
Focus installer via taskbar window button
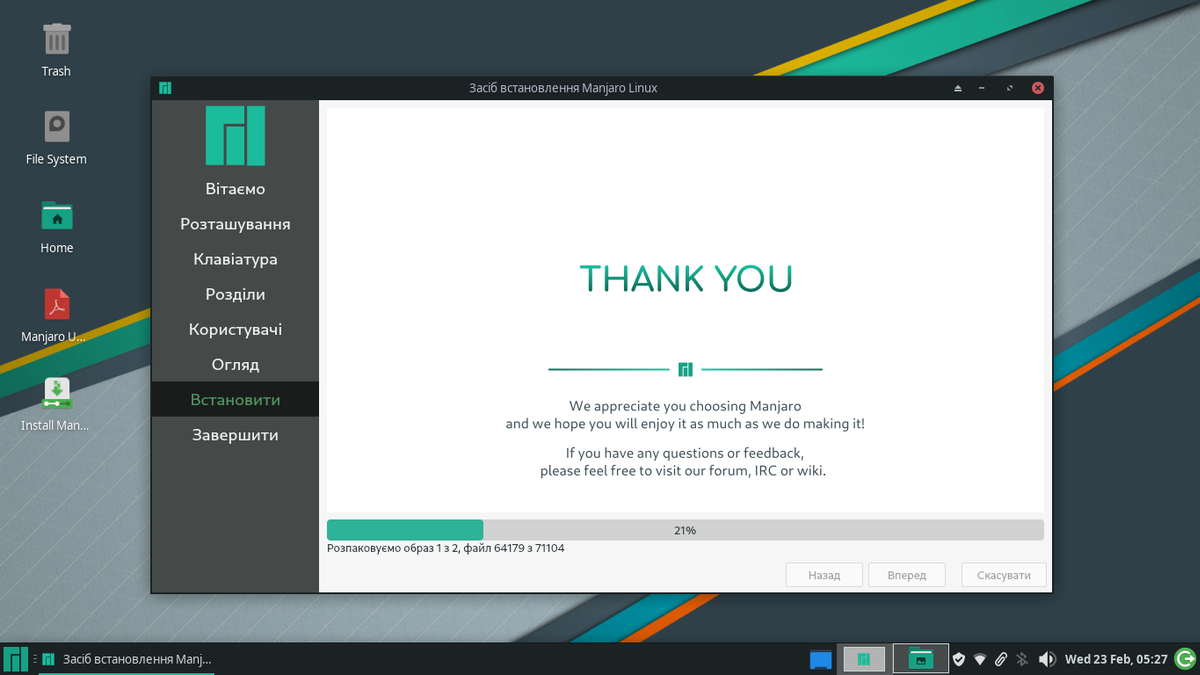126,659
